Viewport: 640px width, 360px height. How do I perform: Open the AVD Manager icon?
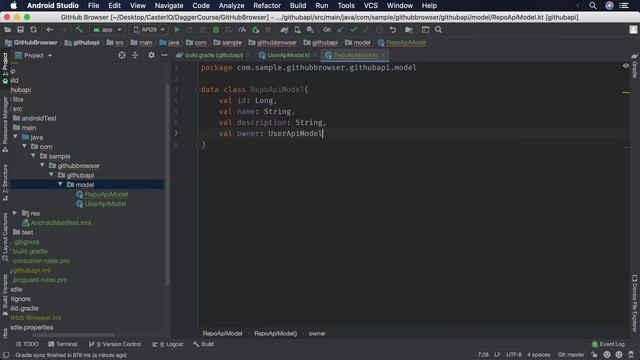pos(297,30)
